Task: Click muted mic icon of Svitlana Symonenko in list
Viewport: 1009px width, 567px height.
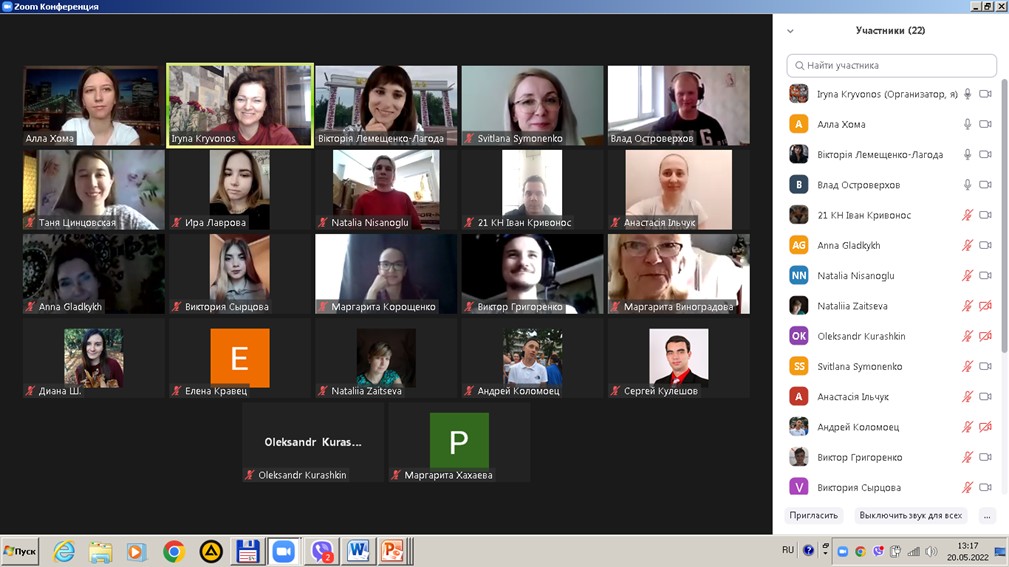Action: pos(967,366)
